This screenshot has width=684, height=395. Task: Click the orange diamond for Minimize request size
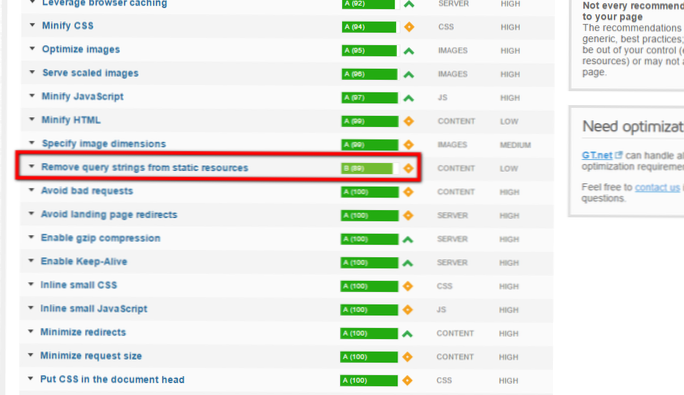pos(407,357)
